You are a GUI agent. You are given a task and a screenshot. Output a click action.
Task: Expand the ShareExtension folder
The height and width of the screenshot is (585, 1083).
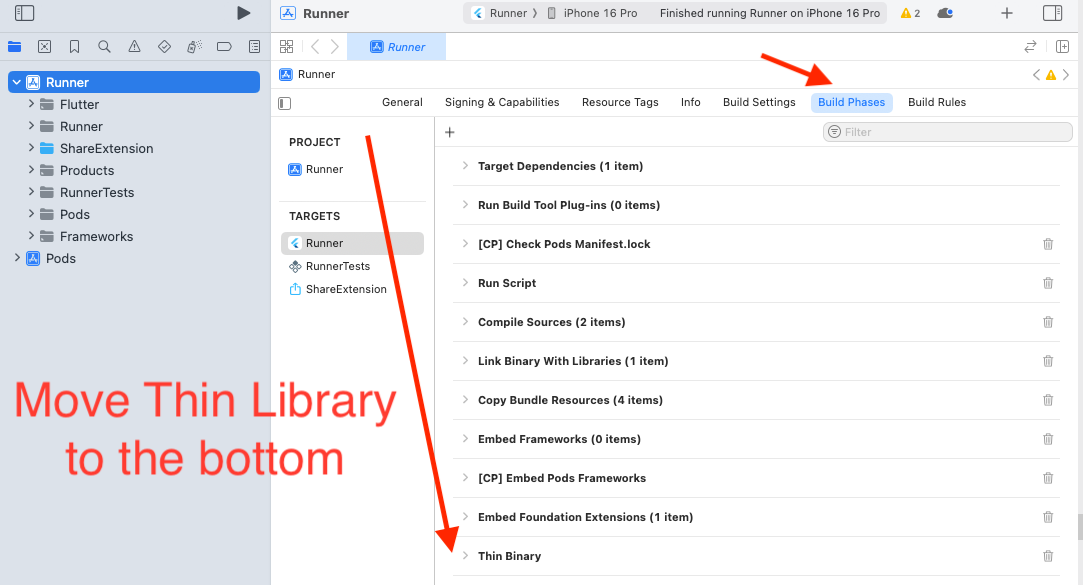[x=31, y=148]
